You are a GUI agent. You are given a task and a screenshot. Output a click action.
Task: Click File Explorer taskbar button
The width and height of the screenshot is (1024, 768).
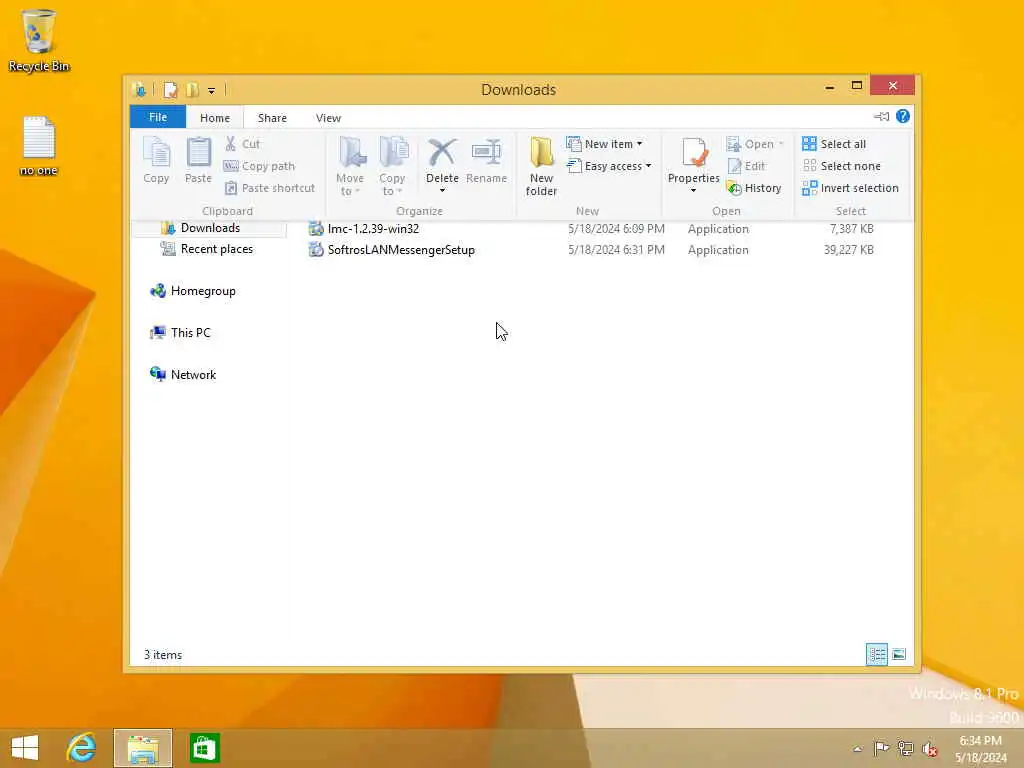pyautogui.click(x=143, y=748)
